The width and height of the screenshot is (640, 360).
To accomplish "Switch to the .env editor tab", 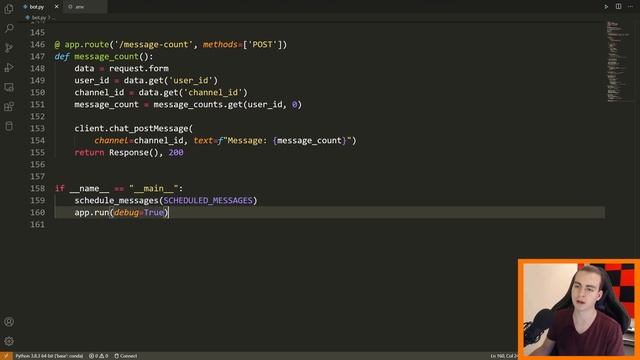I will pyautogui.click(x=85, y=7).
